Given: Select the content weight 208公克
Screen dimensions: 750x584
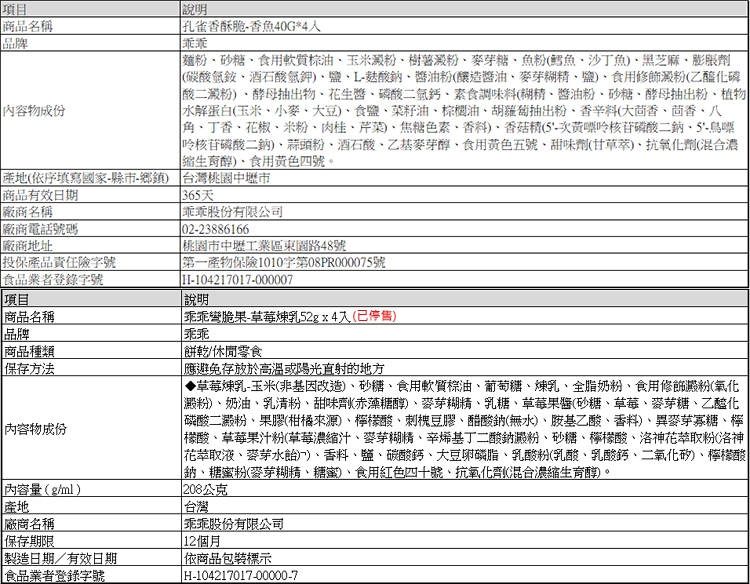Looking at the screenshot, I should (206, 489).
